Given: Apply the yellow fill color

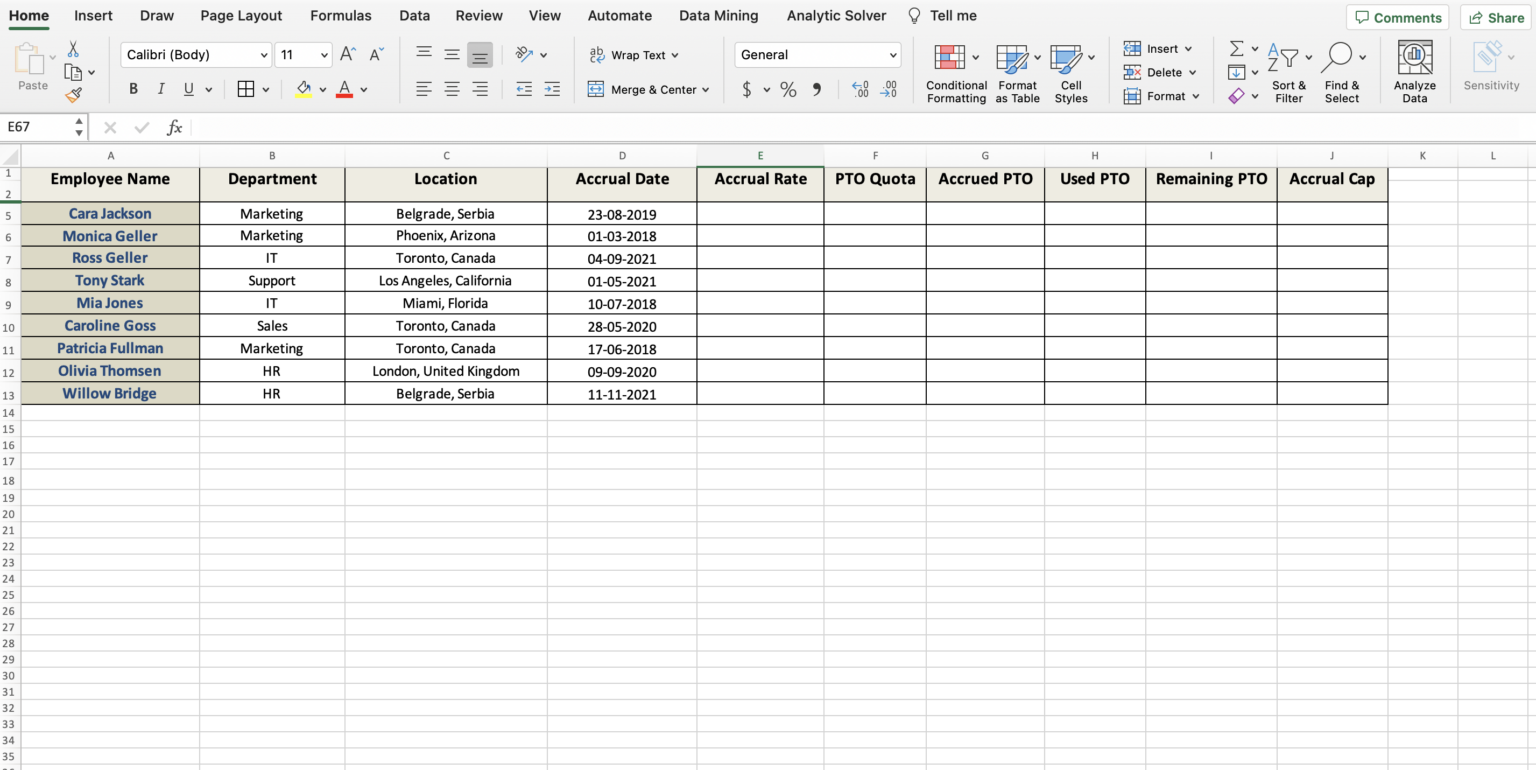Looking at the screenshot, I should (x=304, y=89).
